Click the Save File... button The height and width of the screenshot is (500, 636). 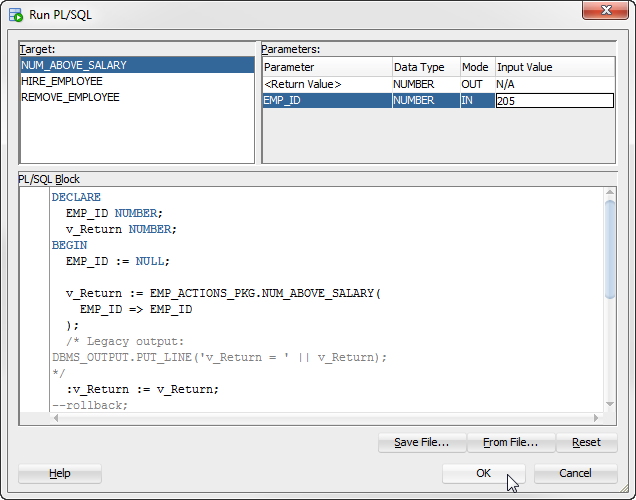(422, 442)
